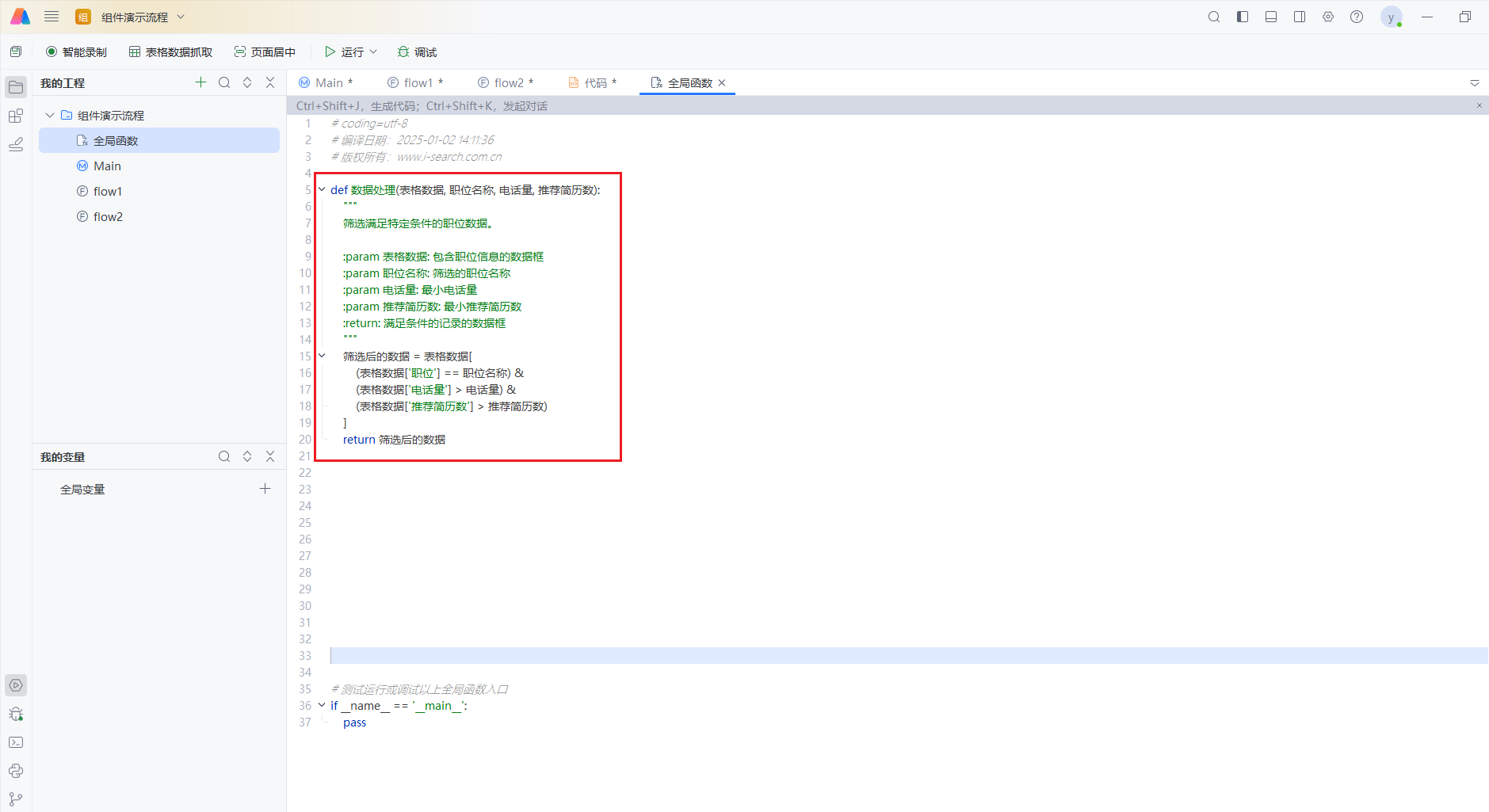Image resolution: width=1489 pixels, height=812 pixels.
Task: Open settings gear in title bar
Action: pos(1328,17)
